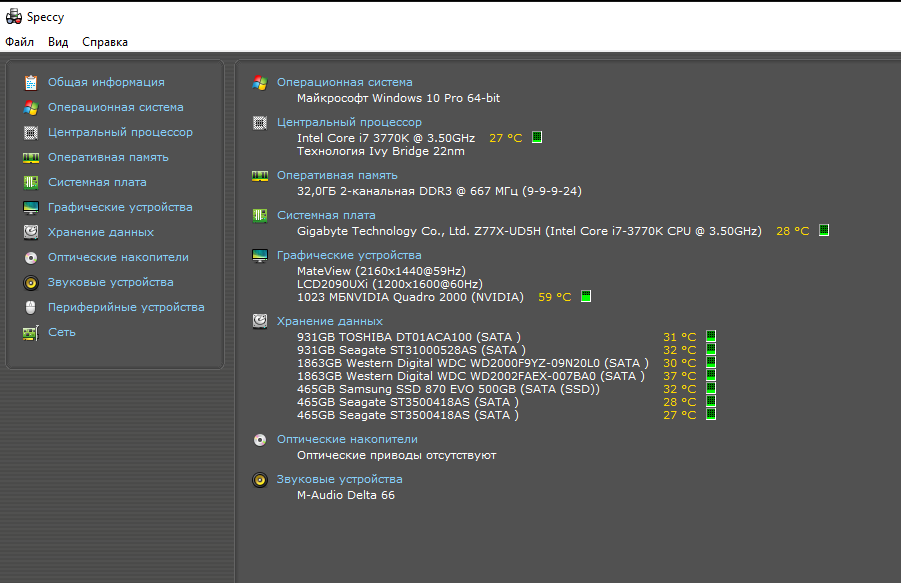Click the Gigabyte Z77X-UD5H motherboard line
Viewport: 901px width, 583px height.
click(x=529, y=231)
